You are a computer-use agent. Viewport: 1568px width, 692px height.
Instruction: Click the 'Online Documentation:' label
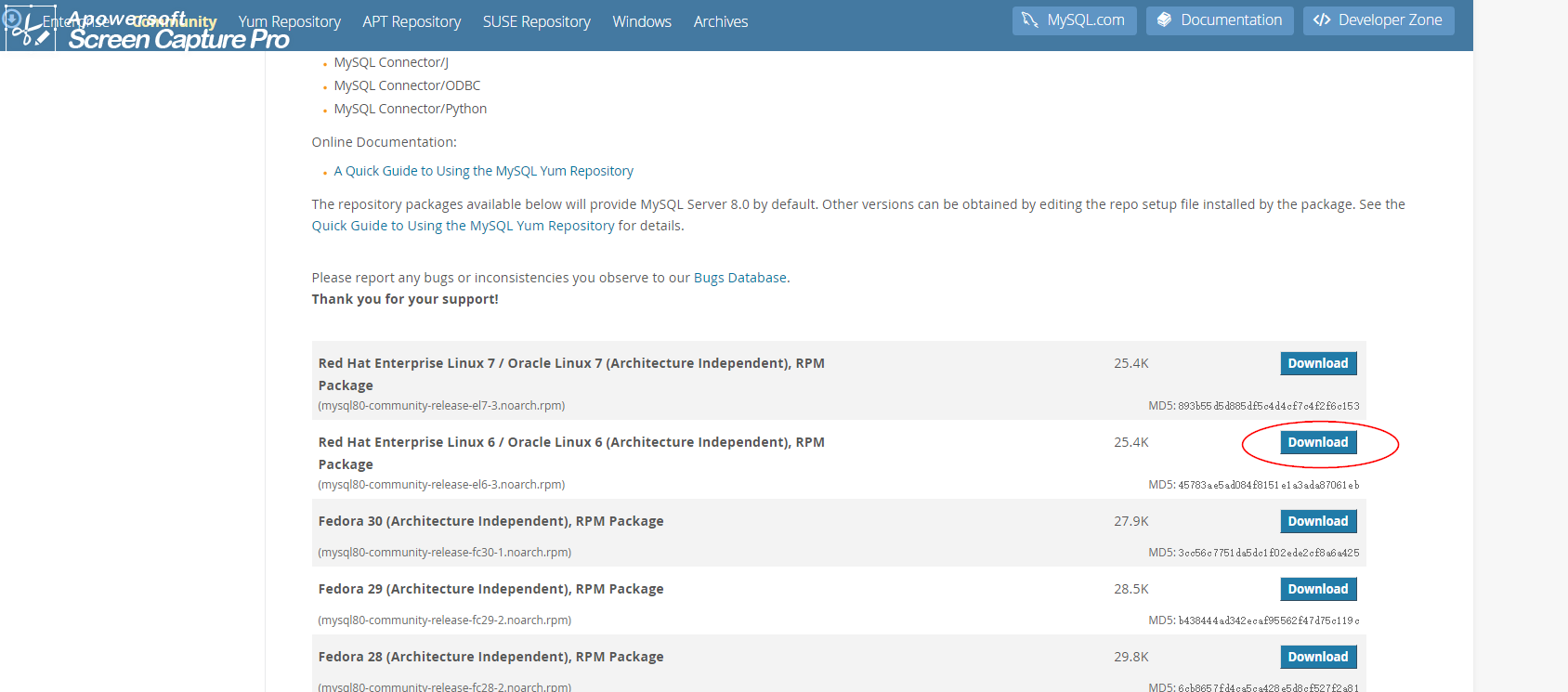coord(385,142)
